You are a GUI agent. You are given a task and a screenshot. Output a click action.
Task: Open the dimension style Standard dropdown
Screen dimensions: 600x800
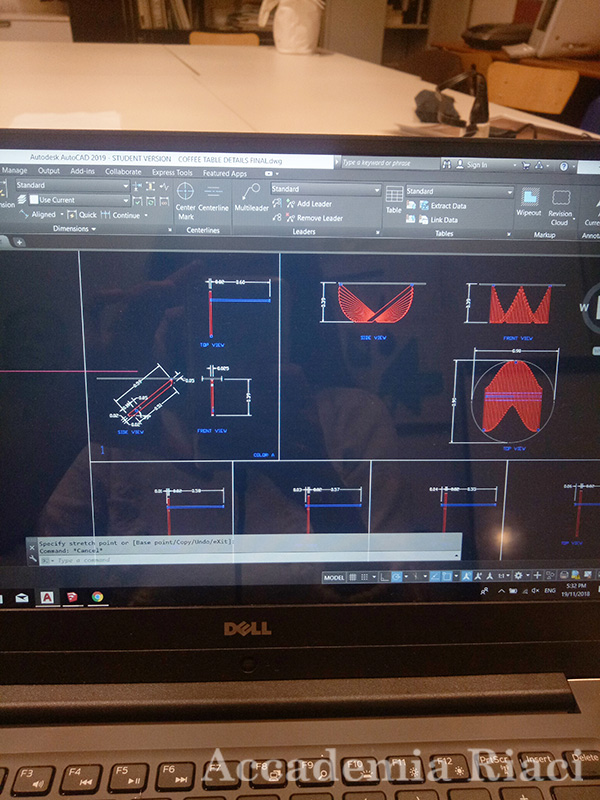coord(72,185)
